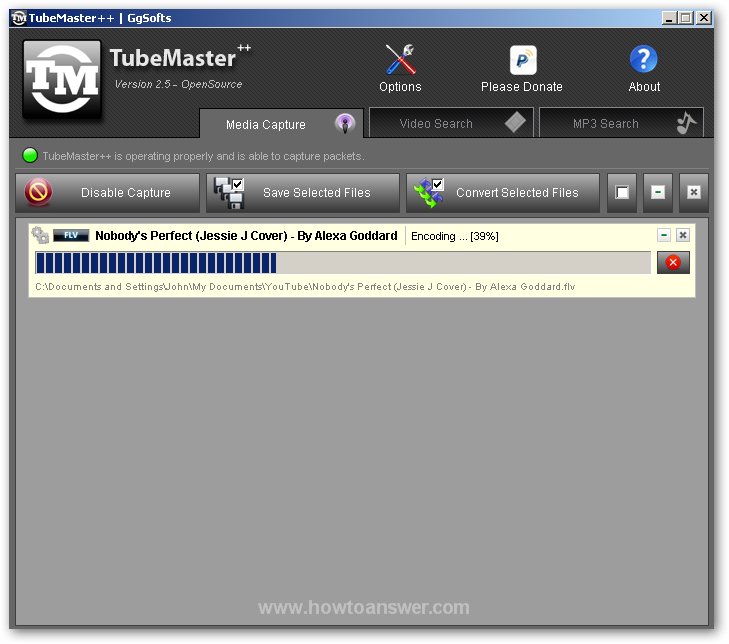Collapse the Nobody's Perfect item with minus

[664, 235]
